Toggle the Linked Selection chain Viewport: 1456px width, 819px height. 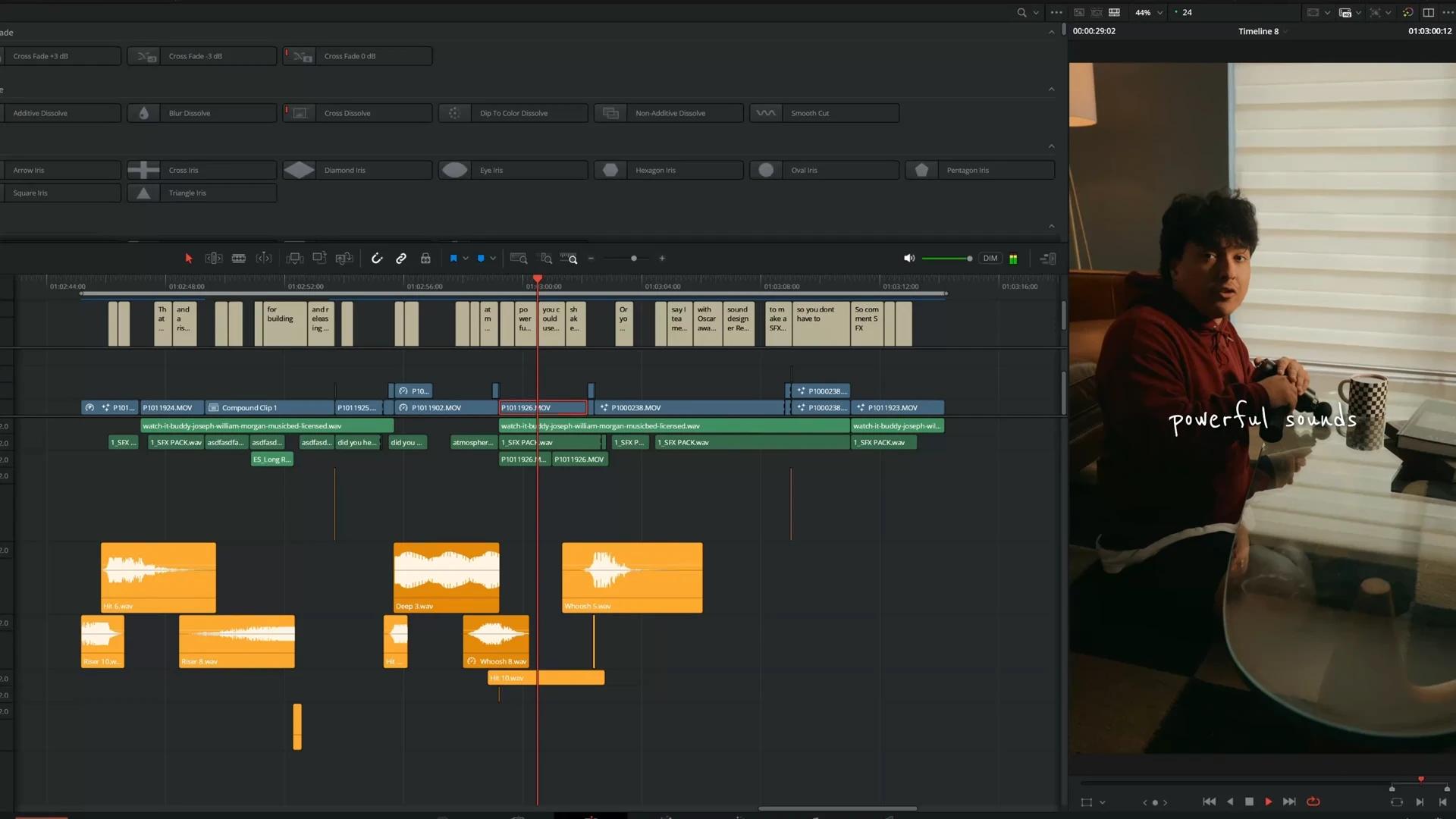coord(401,259)
